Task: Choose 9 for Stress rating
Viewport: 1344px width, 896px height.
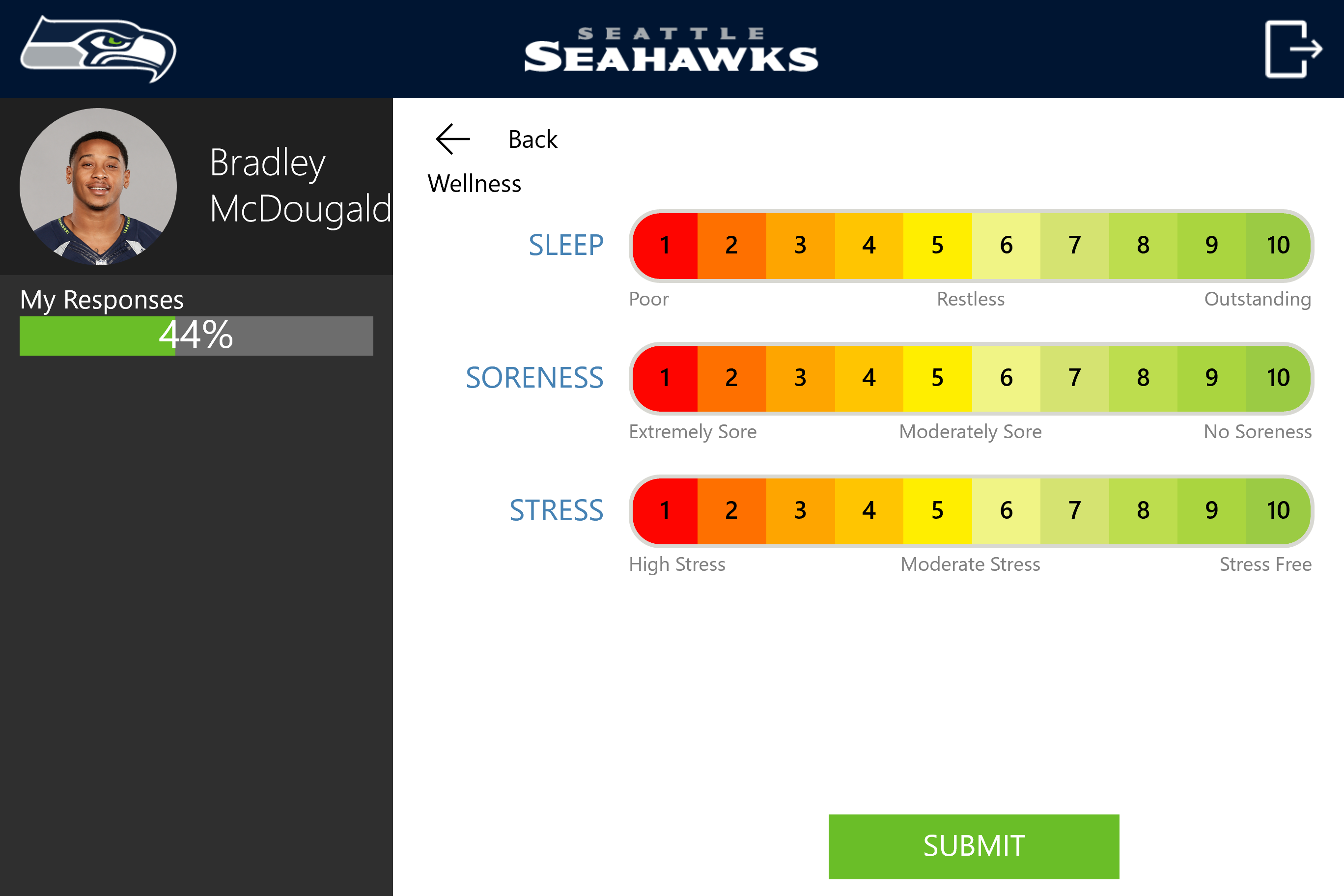Action: [1211, 511]
